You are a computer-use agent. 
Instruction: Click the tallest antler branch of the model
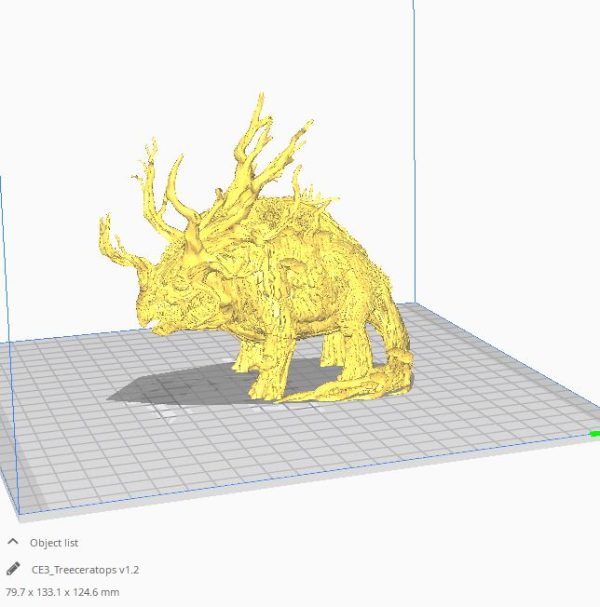pos(262,108)
